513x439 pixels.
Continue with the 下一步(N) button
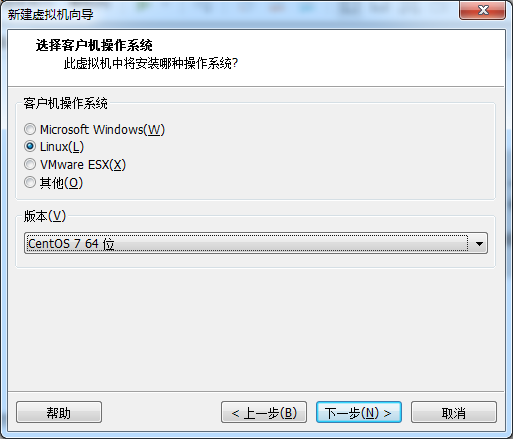pyautogui.click(x=359, y=412)
